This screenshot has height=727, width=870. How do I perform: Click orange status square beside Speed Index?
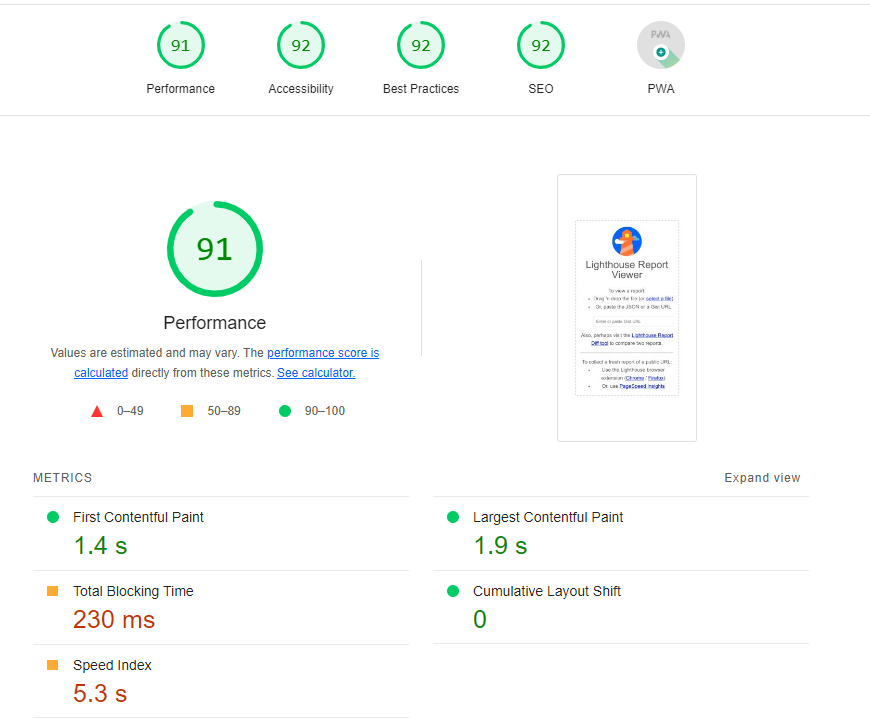[53, 665]
